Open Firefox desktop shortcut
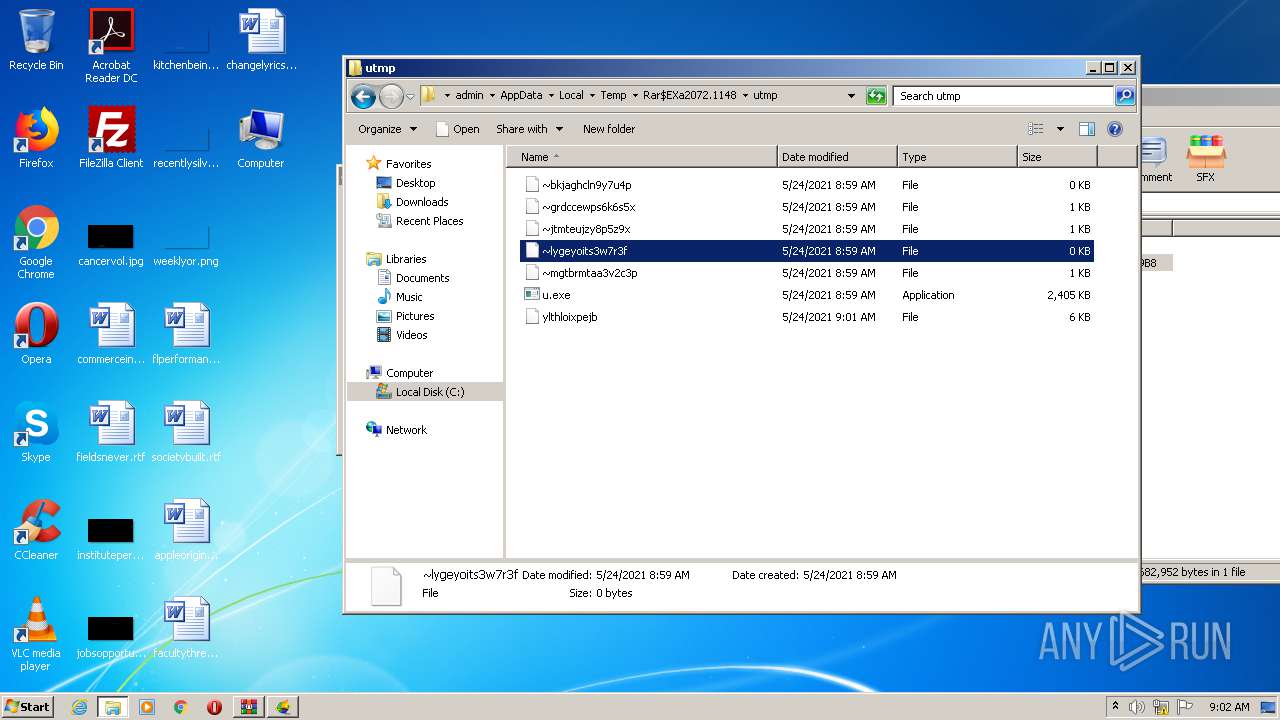 [36, 138]
